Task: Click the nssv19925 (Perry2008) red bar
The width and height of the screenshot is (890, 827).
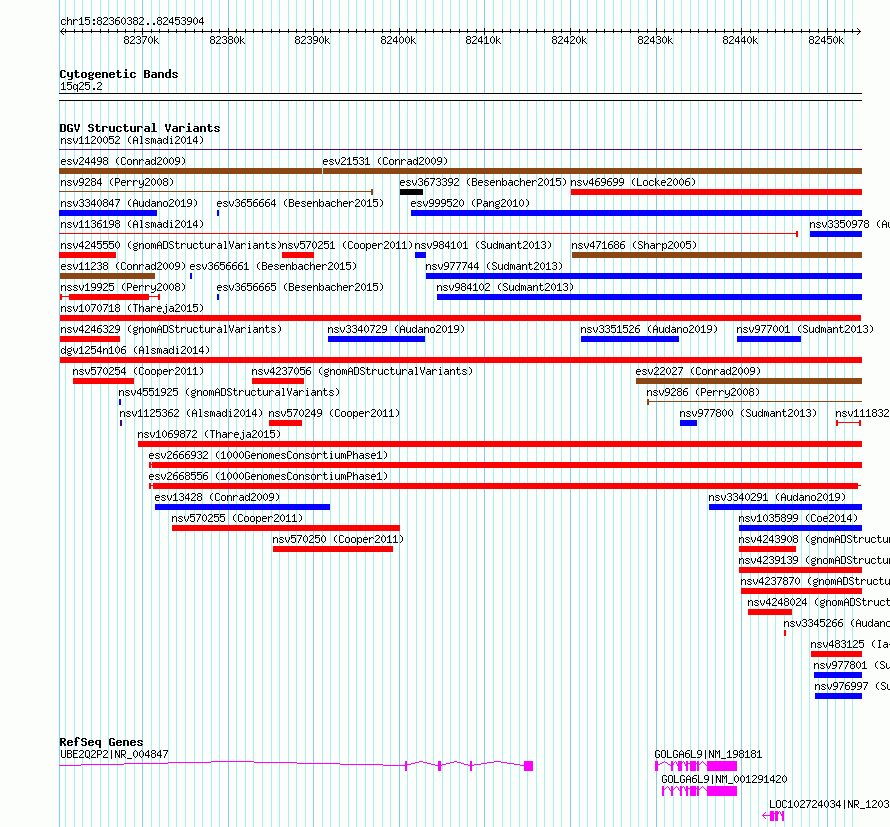Action: [x=109, y=297]
